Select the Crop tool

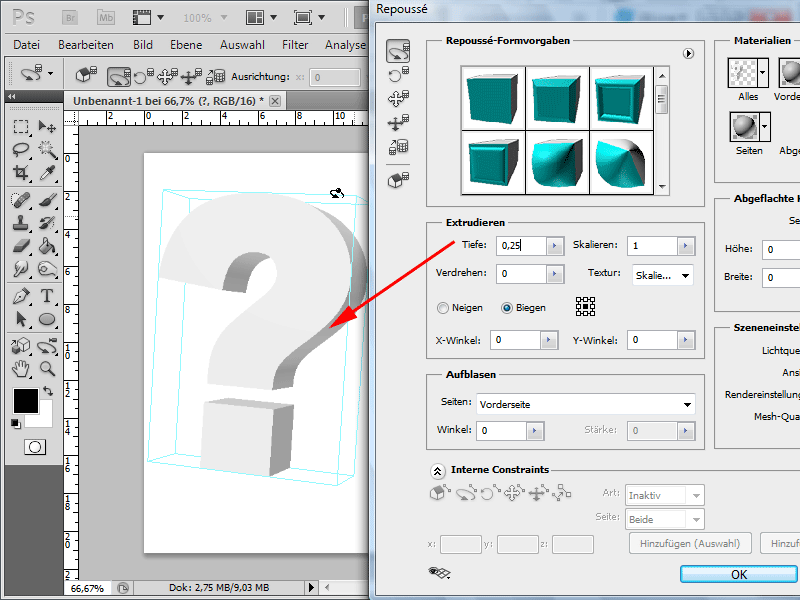point(21,173)
